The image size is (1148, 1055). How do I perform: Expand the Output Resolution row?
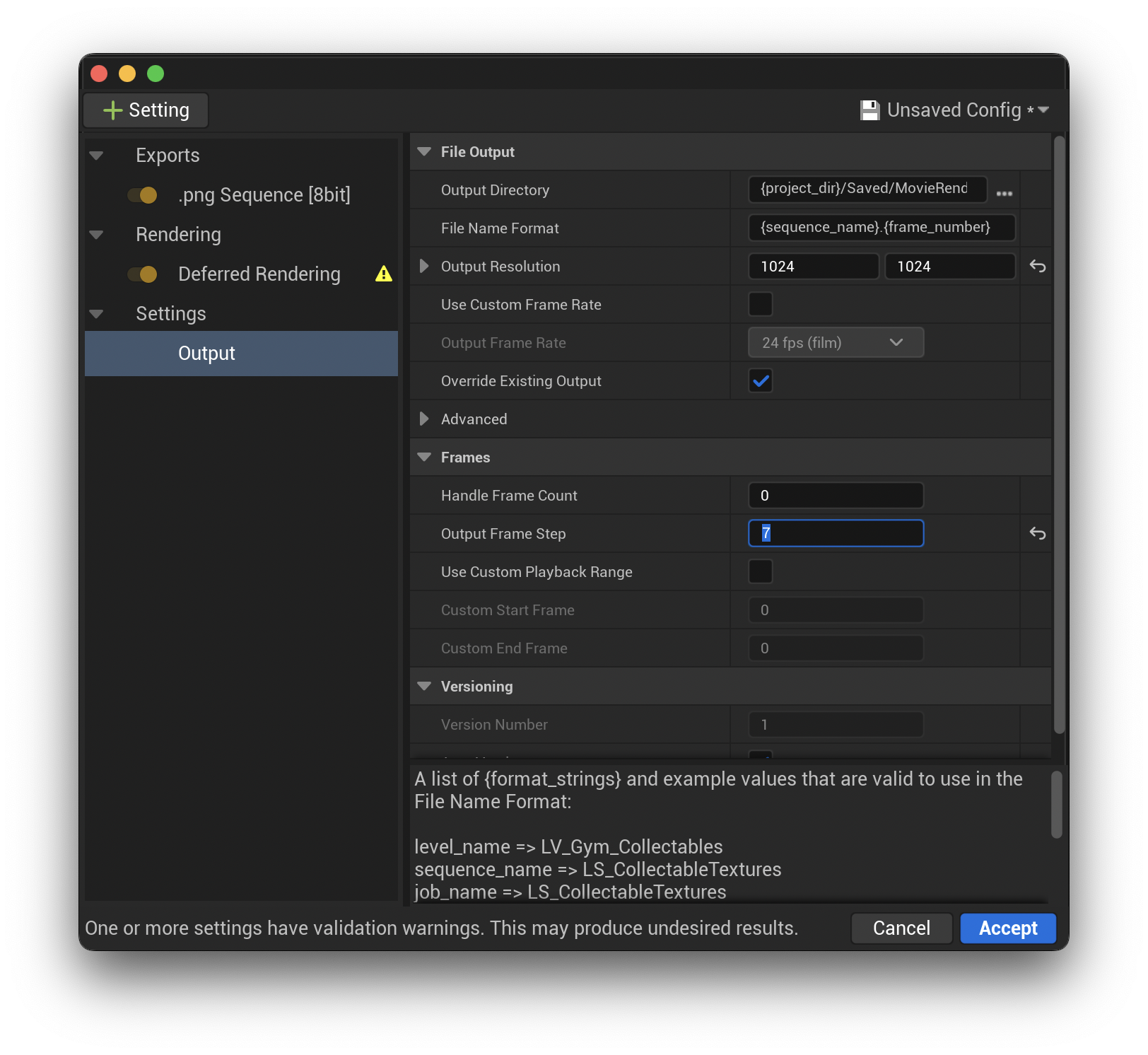pyautogui.click(x=423, y=266)
